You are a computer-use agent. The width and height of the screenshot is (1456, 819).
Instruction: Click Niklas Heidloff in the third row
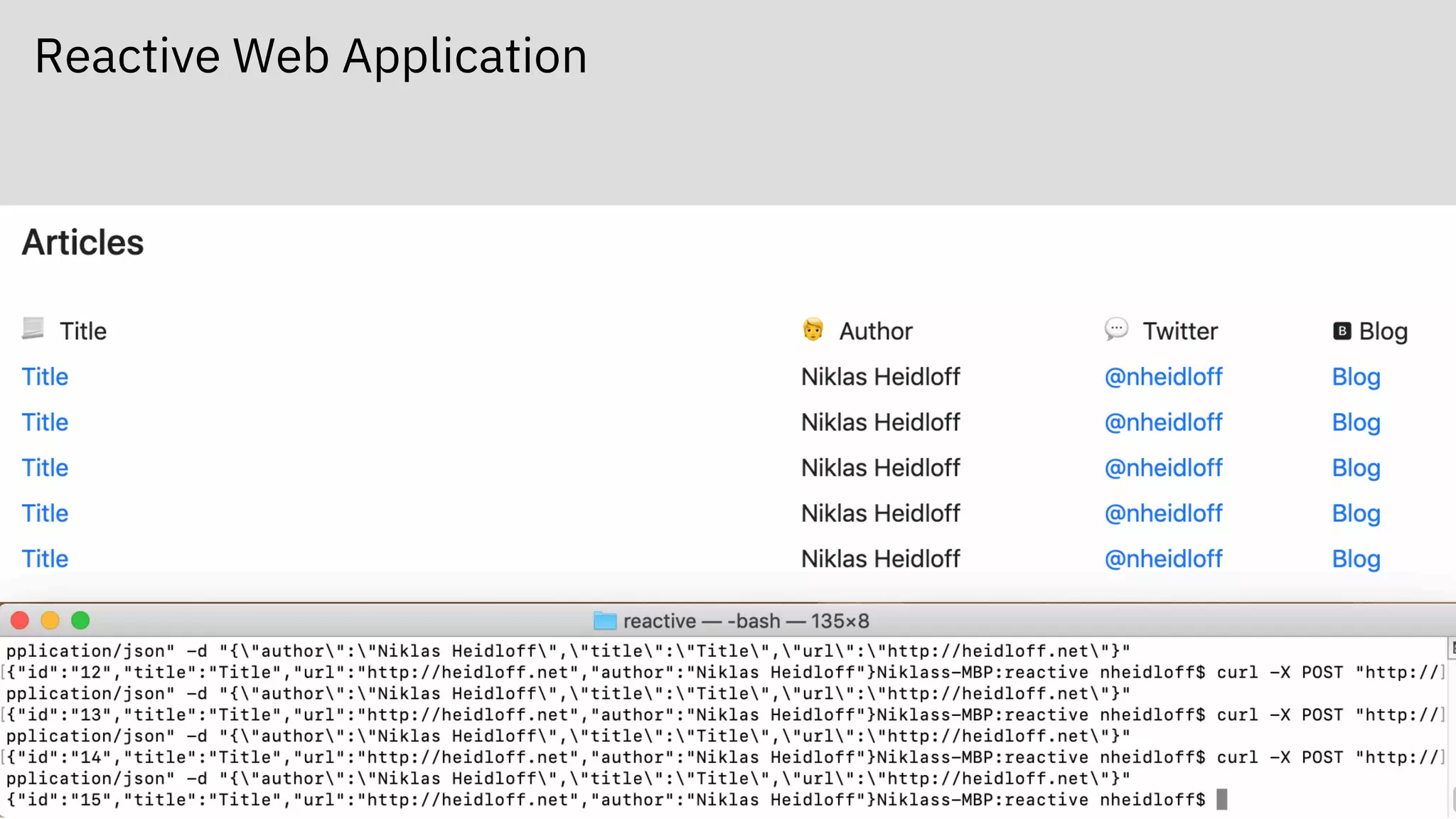(x=880, y=468)
